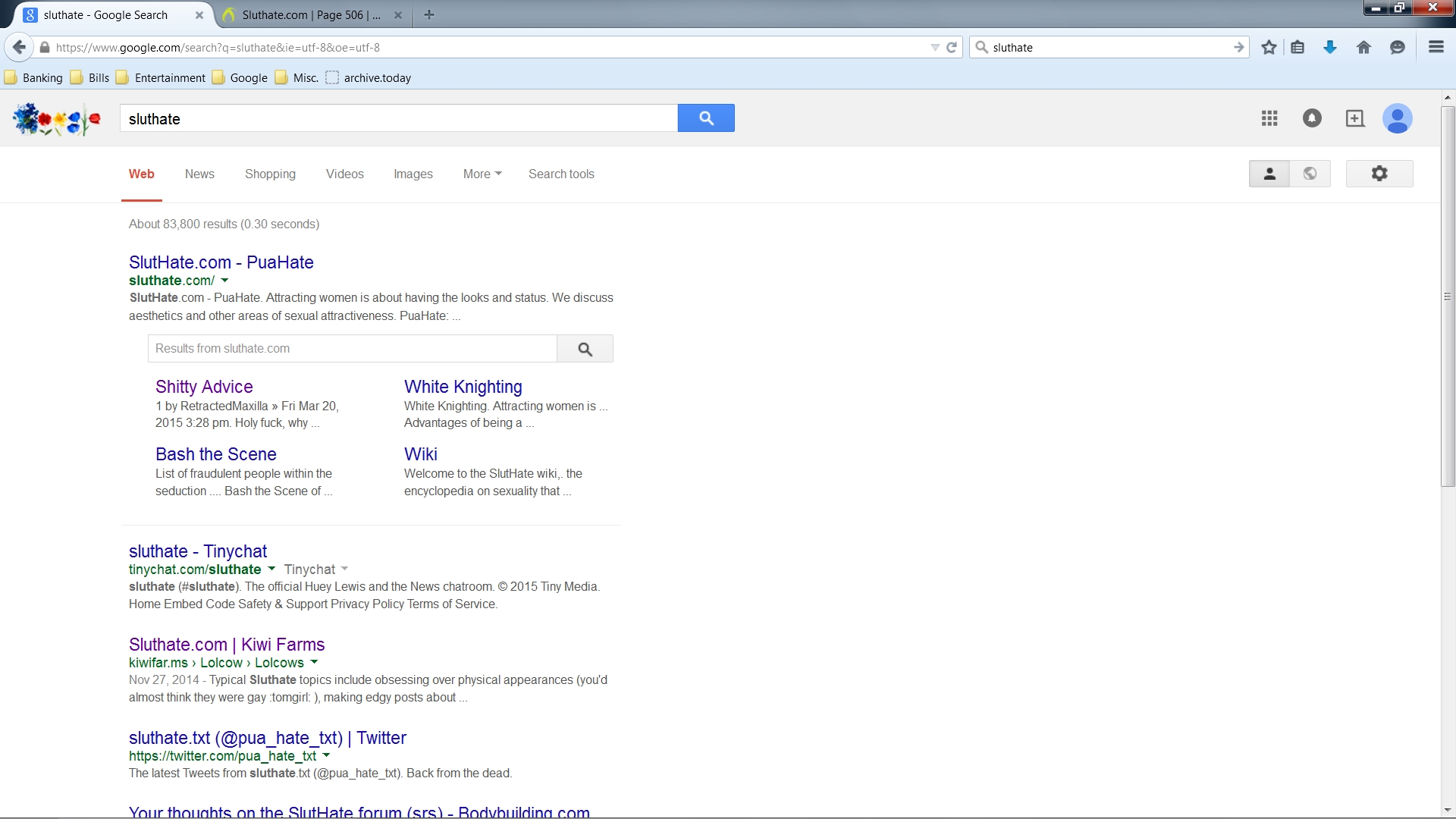The image size is (1456, 819).
Task: Expand dropdown arrow beside twitter.com/pua_hate_txt
Action: [x=326, y=755]
